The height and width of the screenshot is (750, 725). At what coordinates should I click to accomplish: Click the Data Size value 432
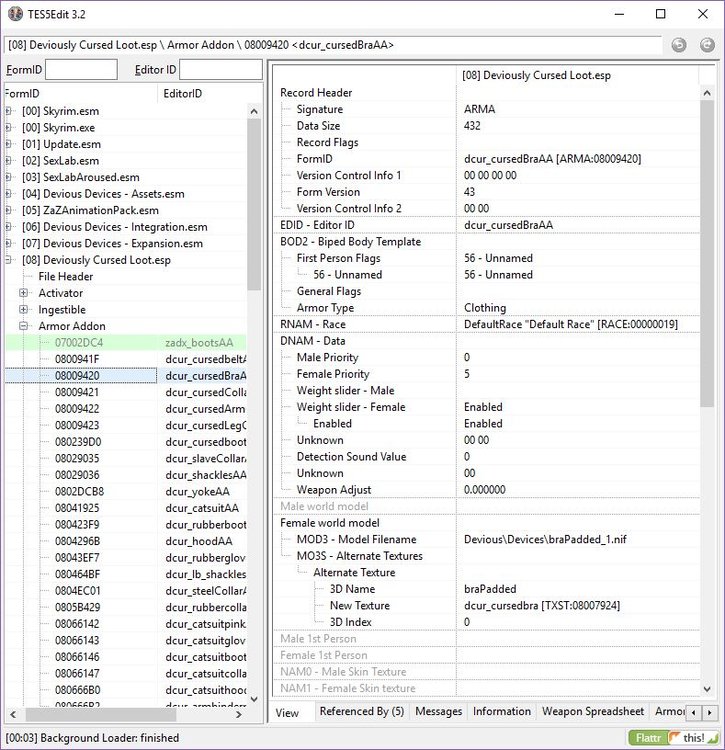[x=472, y=126]
